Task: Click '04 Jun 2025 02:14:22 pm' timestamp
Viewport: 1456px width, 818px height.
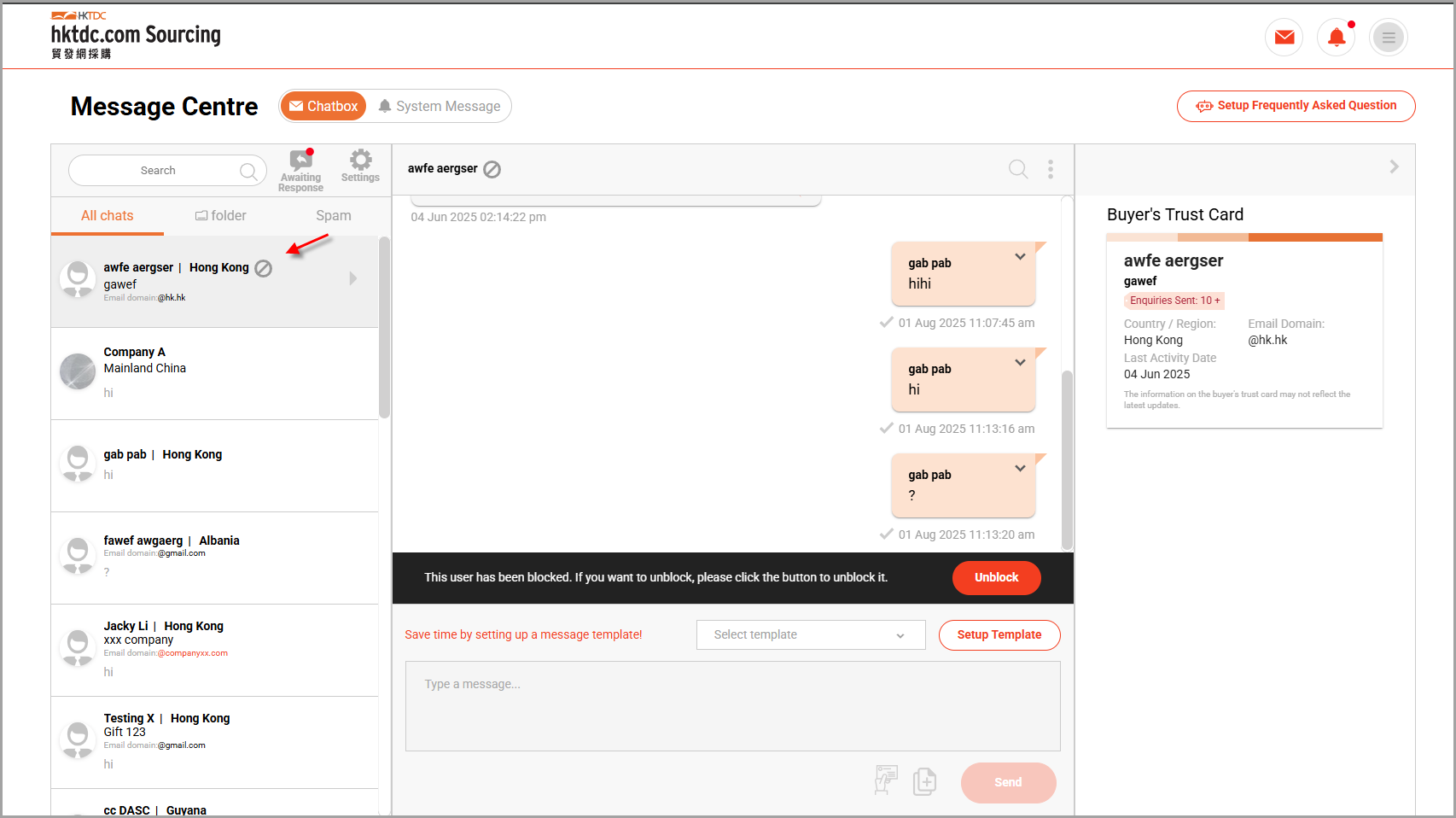Action: [478, 217]
